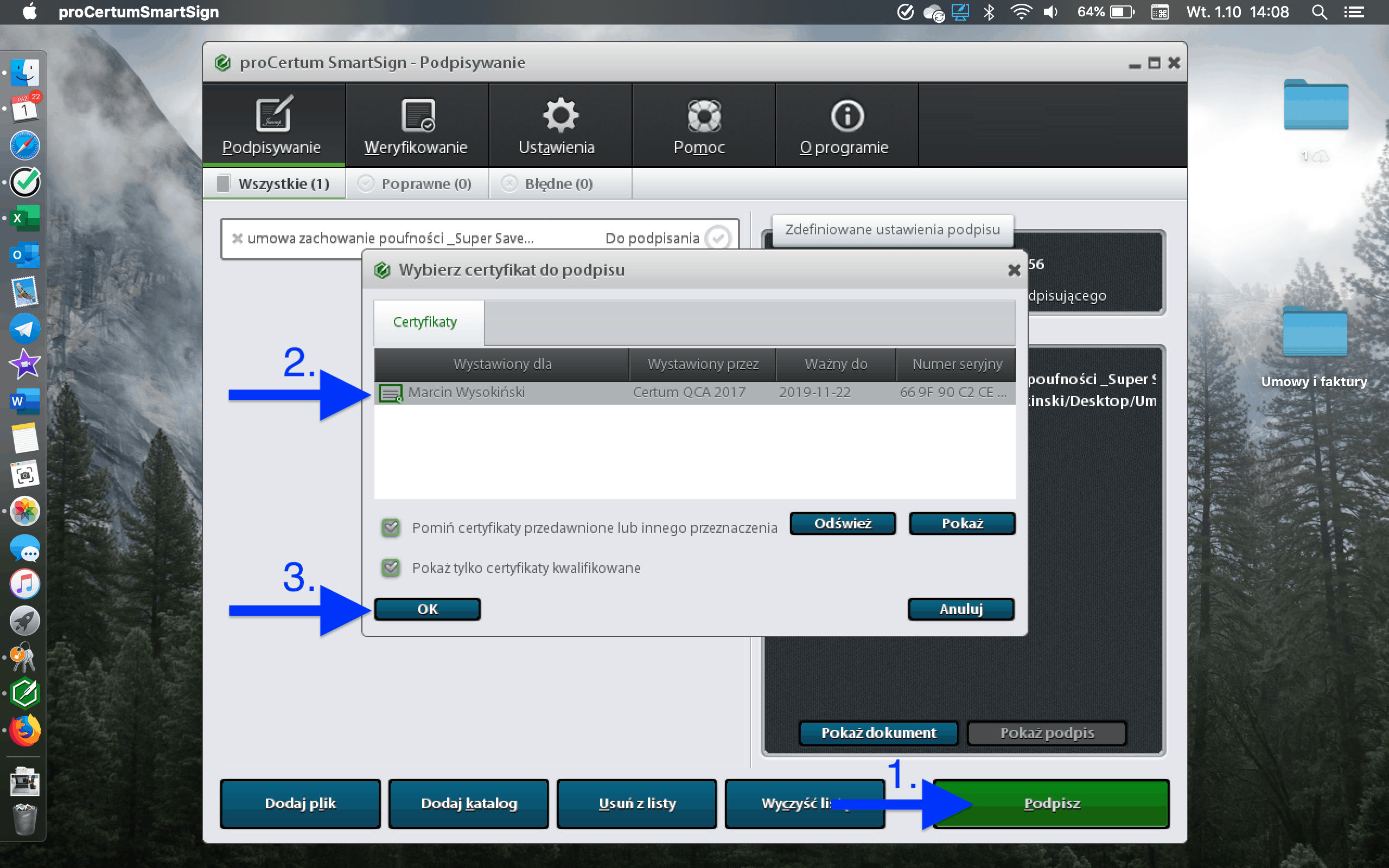Select the Certyfikaty tab

(425, 322)
